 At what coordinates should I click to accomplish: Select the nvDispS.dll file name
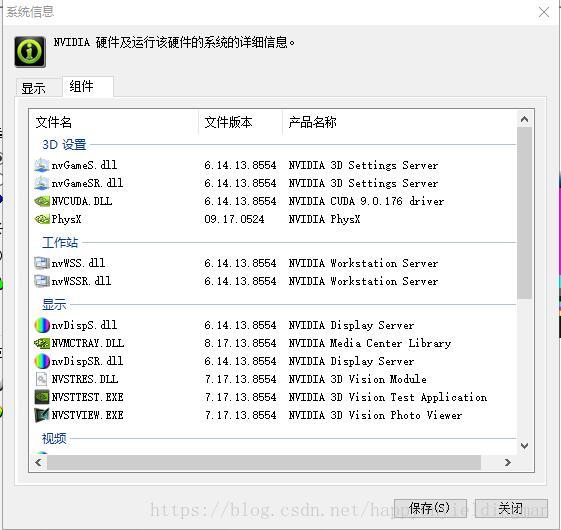84,325
